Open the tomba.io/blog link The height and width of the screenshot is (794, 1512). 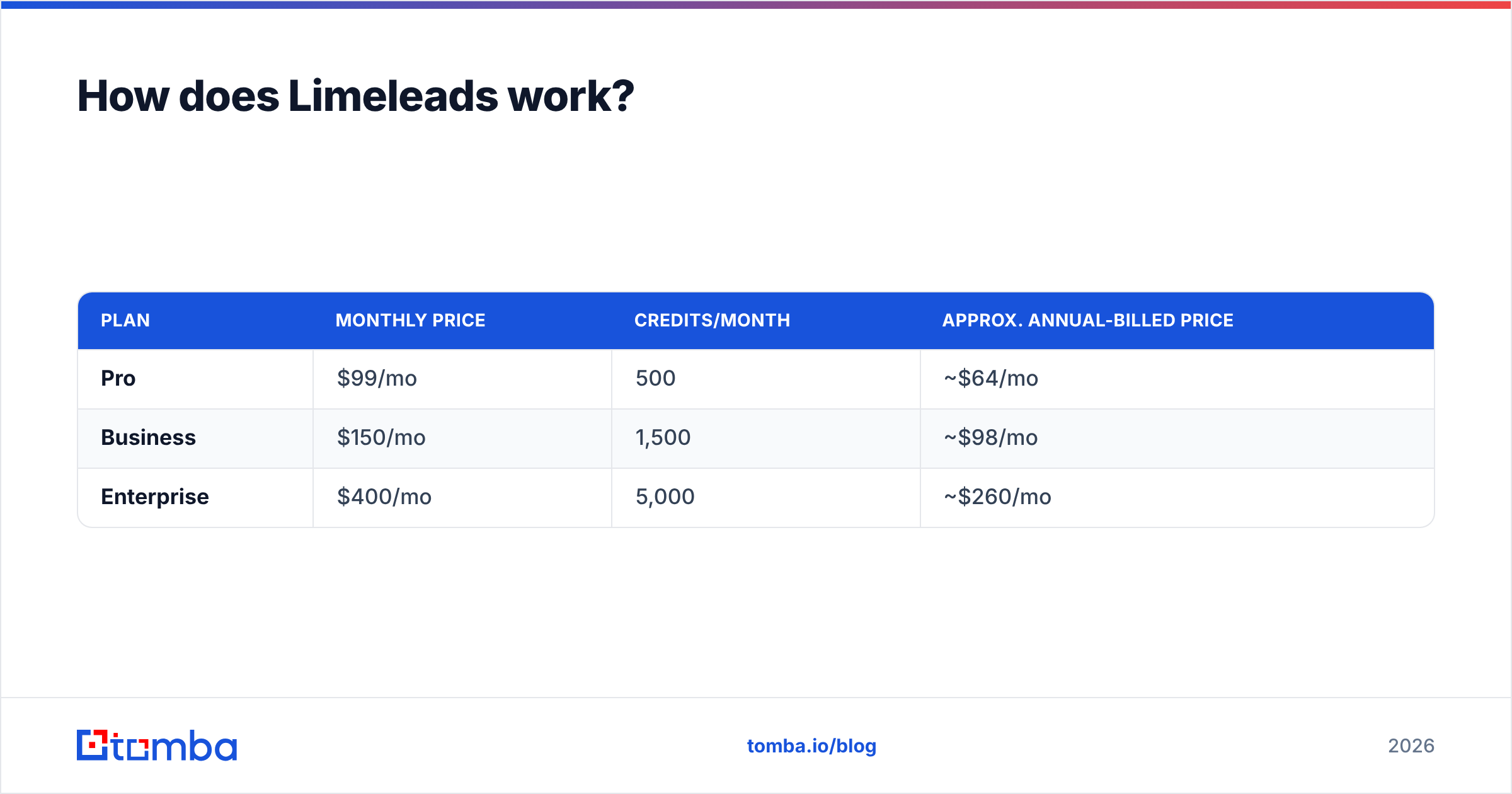811,746
